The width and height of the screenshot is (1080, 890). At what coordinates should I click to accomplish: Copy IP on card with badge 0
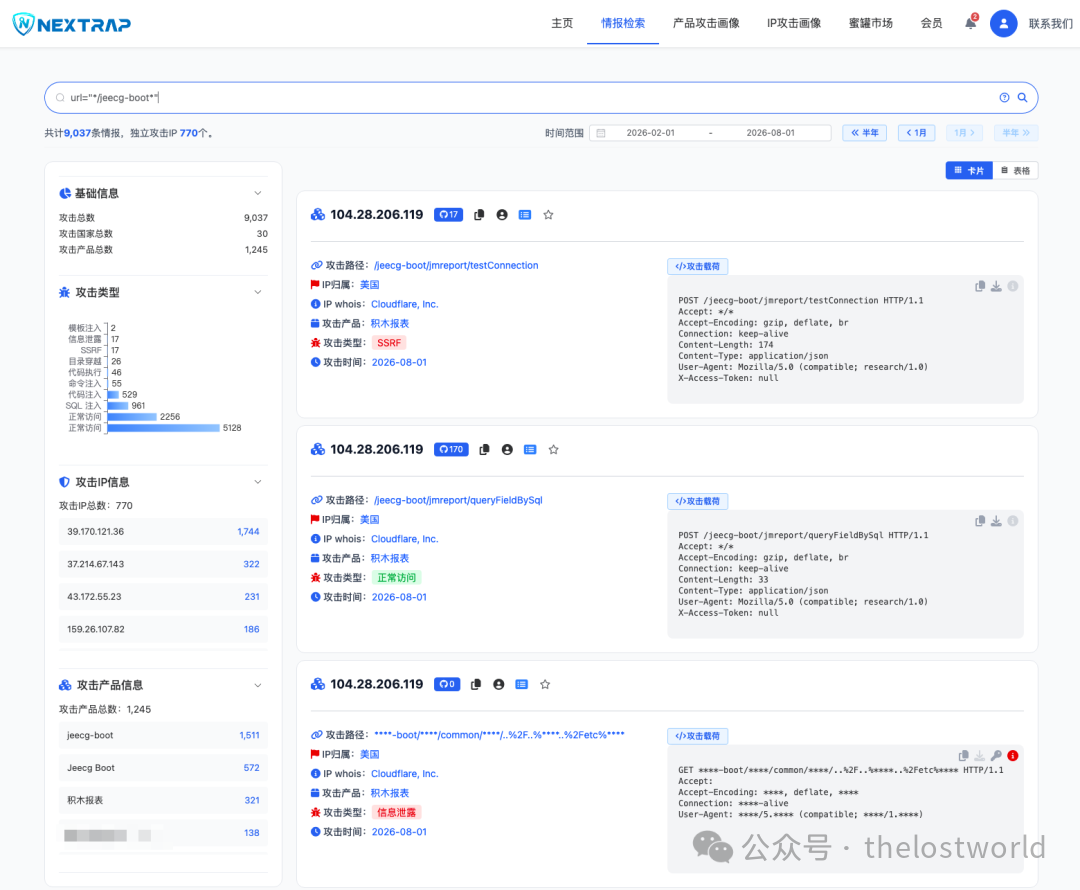click(476, 685)
